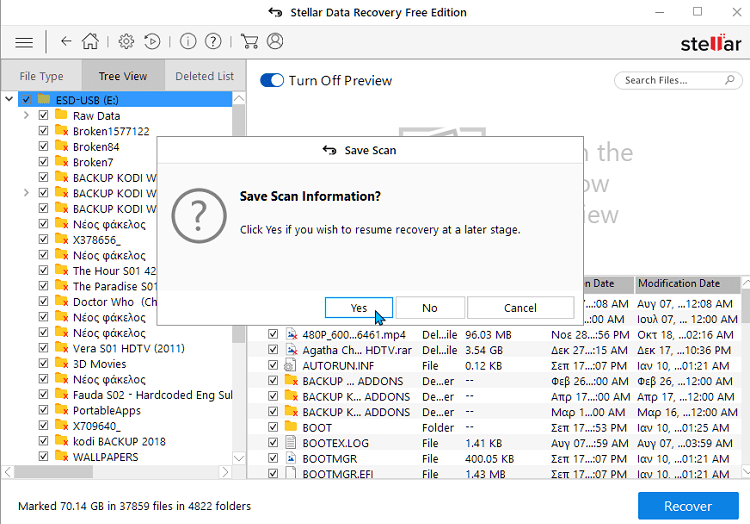The width and height of the screenshot is (750, 524).
Task: Uncheck the WALLPAPERS checkbox
Action: pyautogui.click(x=44, y=456)
